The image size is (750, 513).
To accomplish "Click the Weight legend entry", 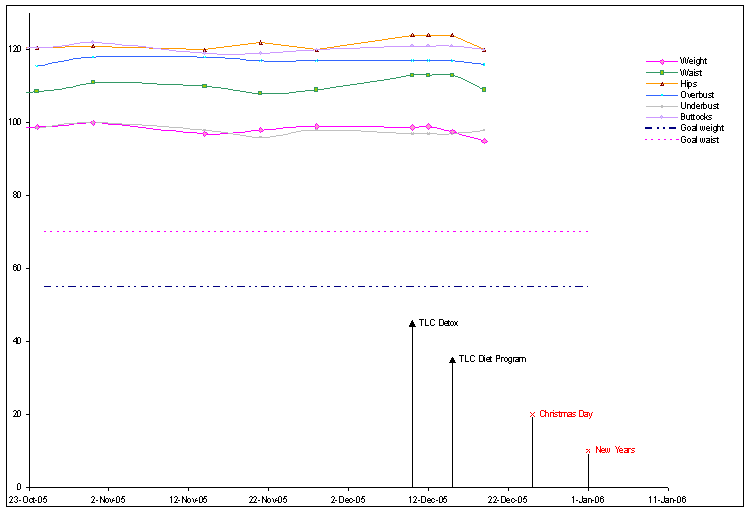I will click(676, 61).
